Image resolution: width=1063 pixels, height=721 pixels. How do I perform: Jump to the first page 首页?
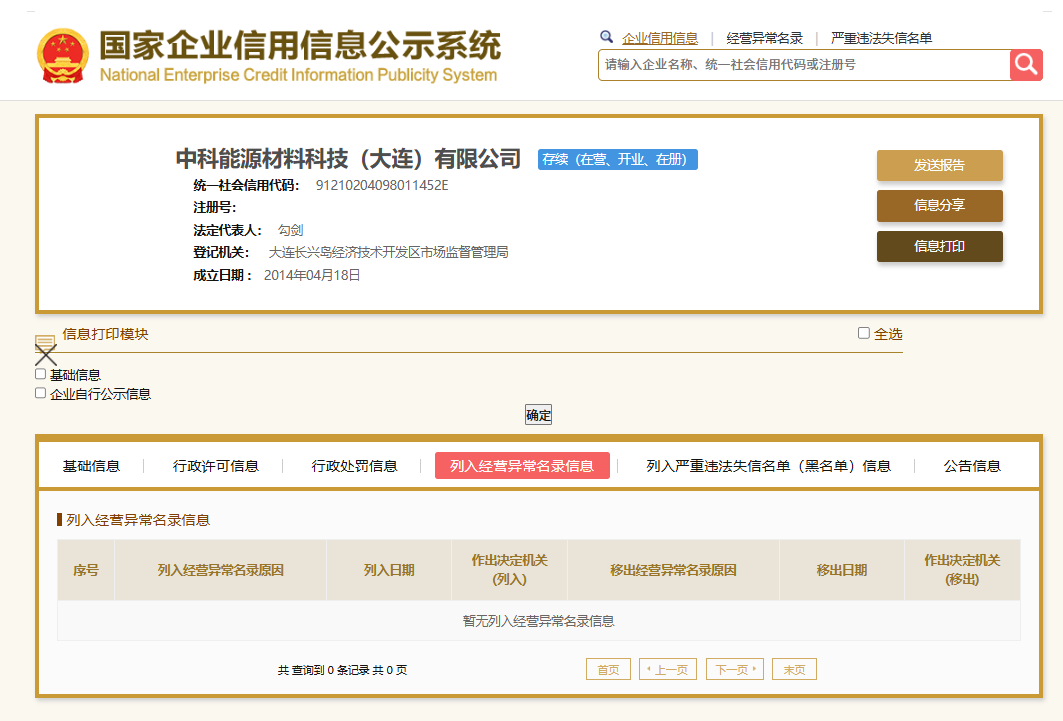pyautogui.click(x=608, y=670)
